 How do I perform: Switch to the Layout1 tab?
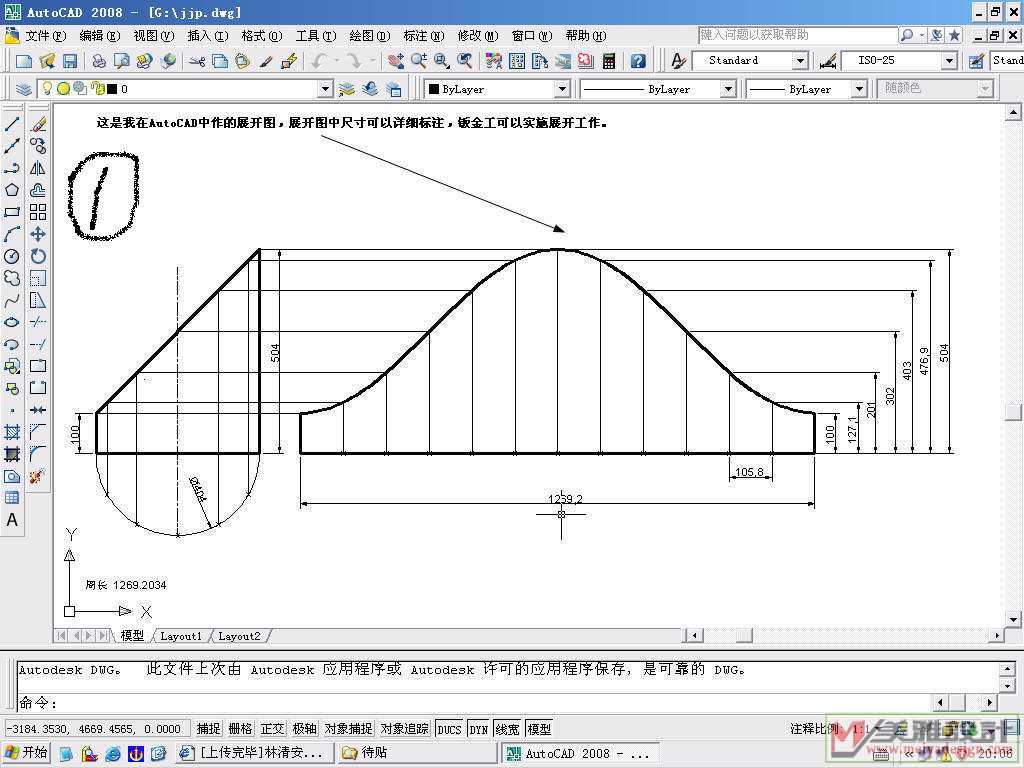[181, 636]
